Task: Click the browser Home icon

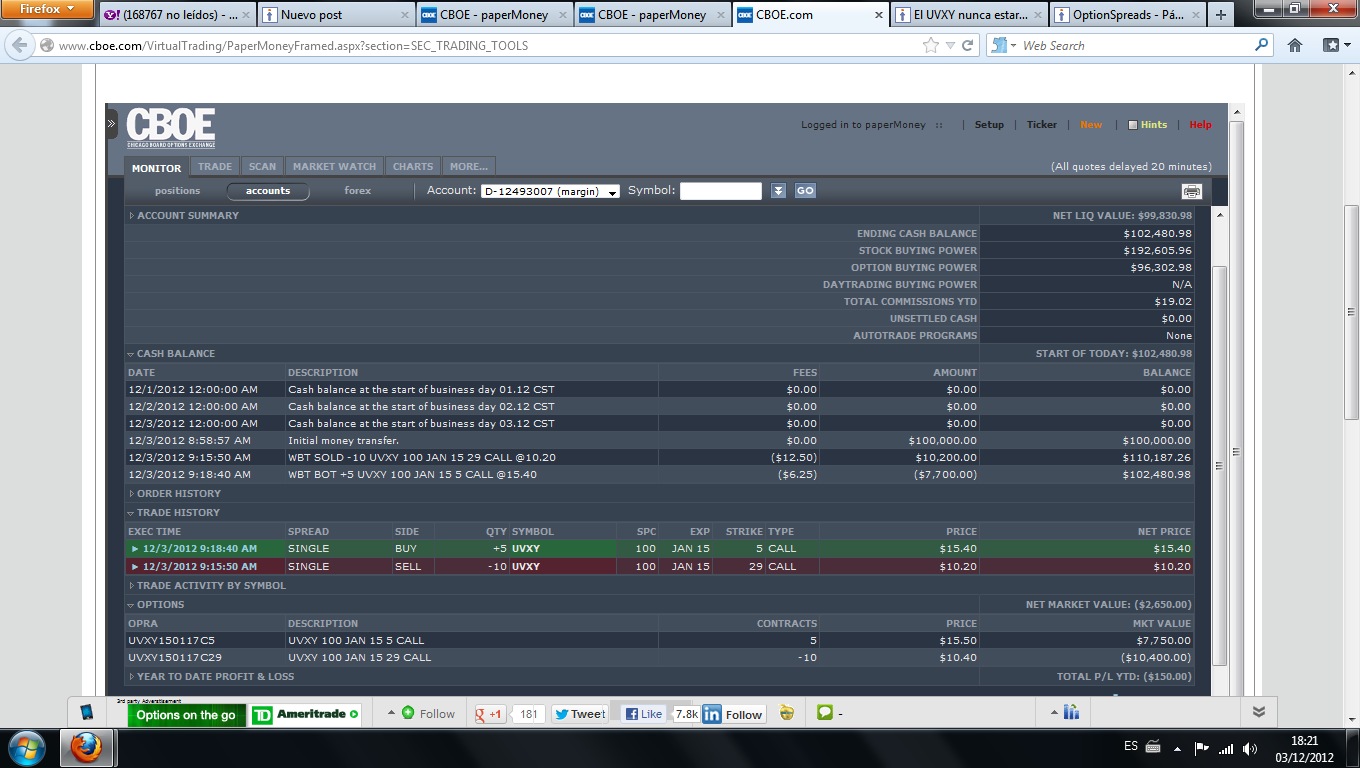Action: click(x=1295, y=45)
